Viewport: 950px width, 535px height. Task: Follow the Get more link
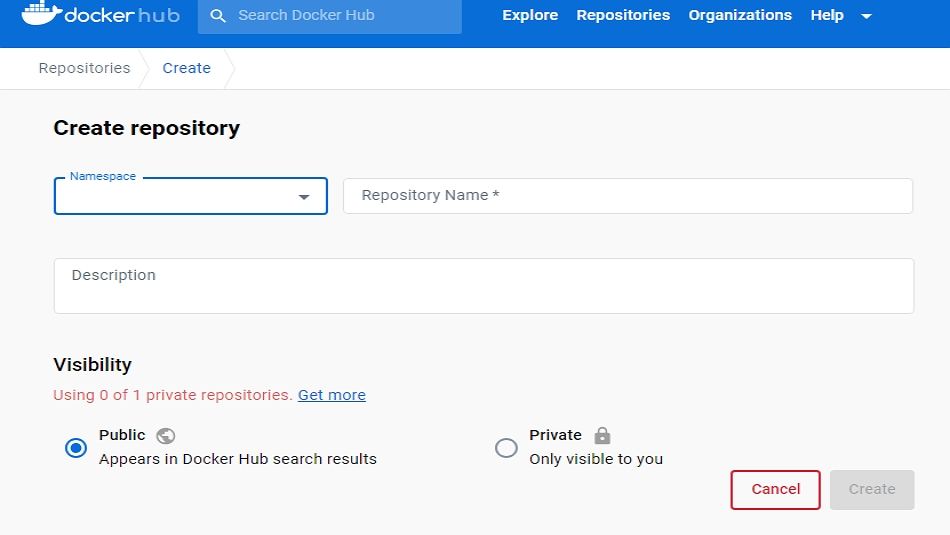tap(332, 395)
